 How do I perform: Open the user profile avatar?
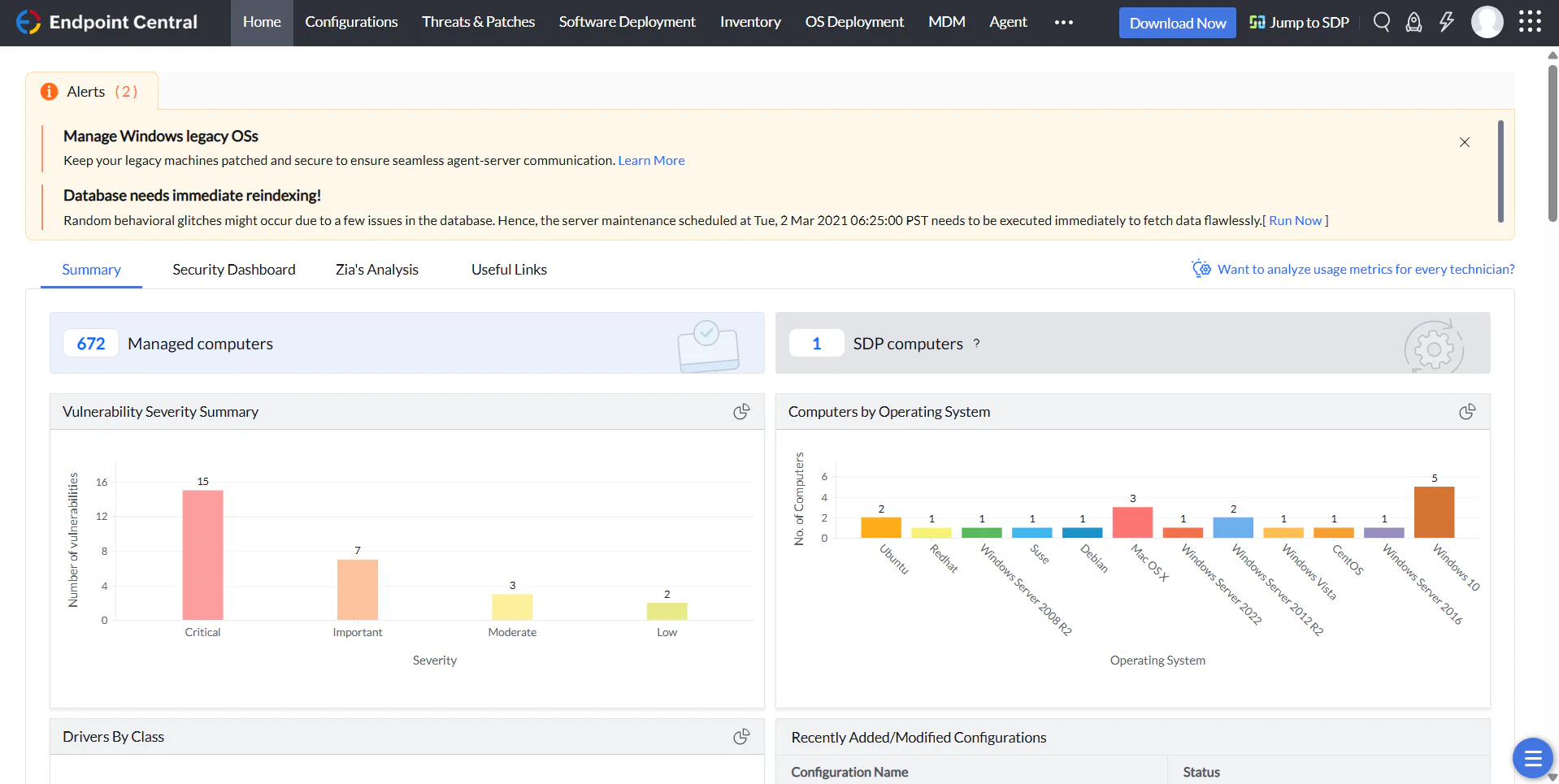point(1487,22)
